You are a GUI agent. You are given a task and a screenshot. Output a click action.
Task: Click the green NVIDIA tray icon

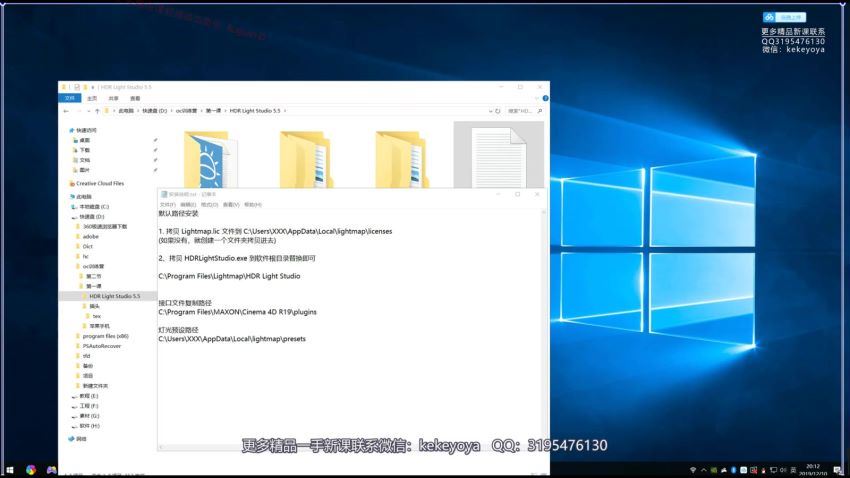pos(714,470)
